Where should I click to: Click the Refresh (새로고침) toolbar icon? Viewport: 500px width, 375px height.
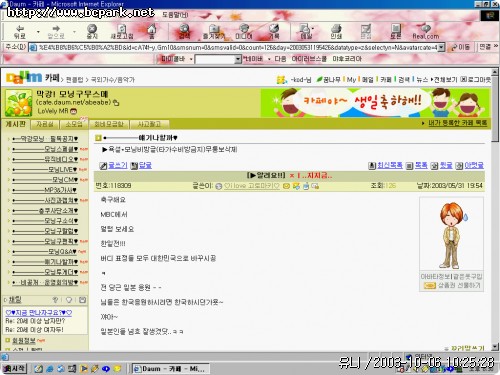(122, 32)
